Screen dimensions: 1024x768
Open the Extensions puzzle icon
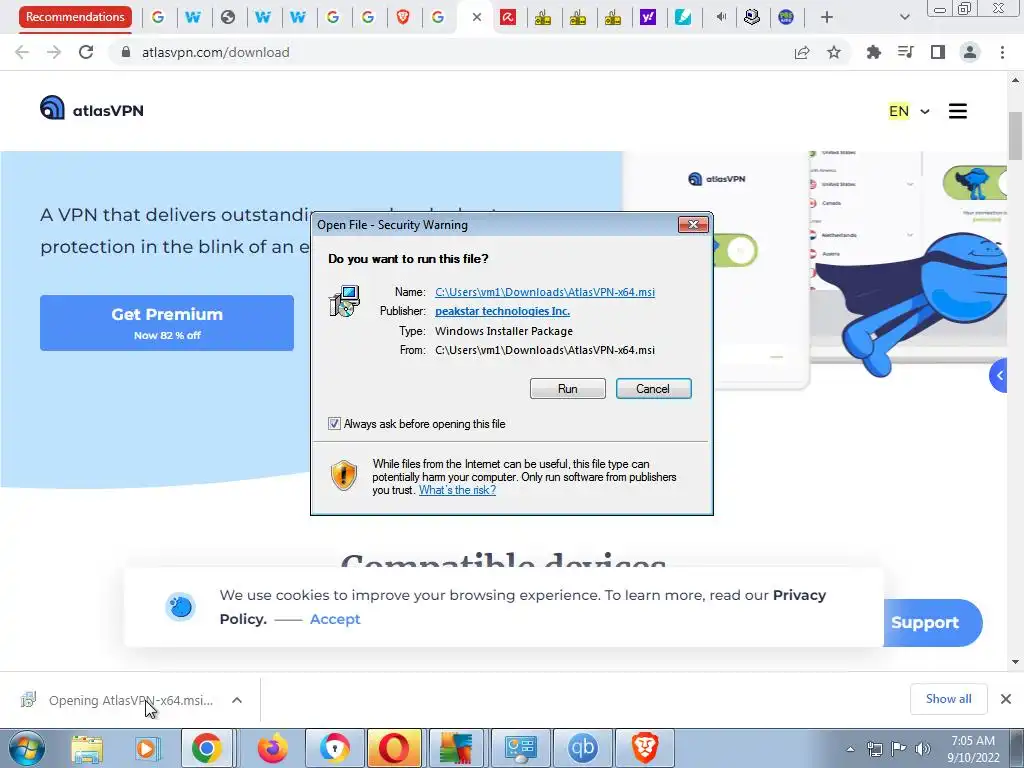tap(873, 52)
